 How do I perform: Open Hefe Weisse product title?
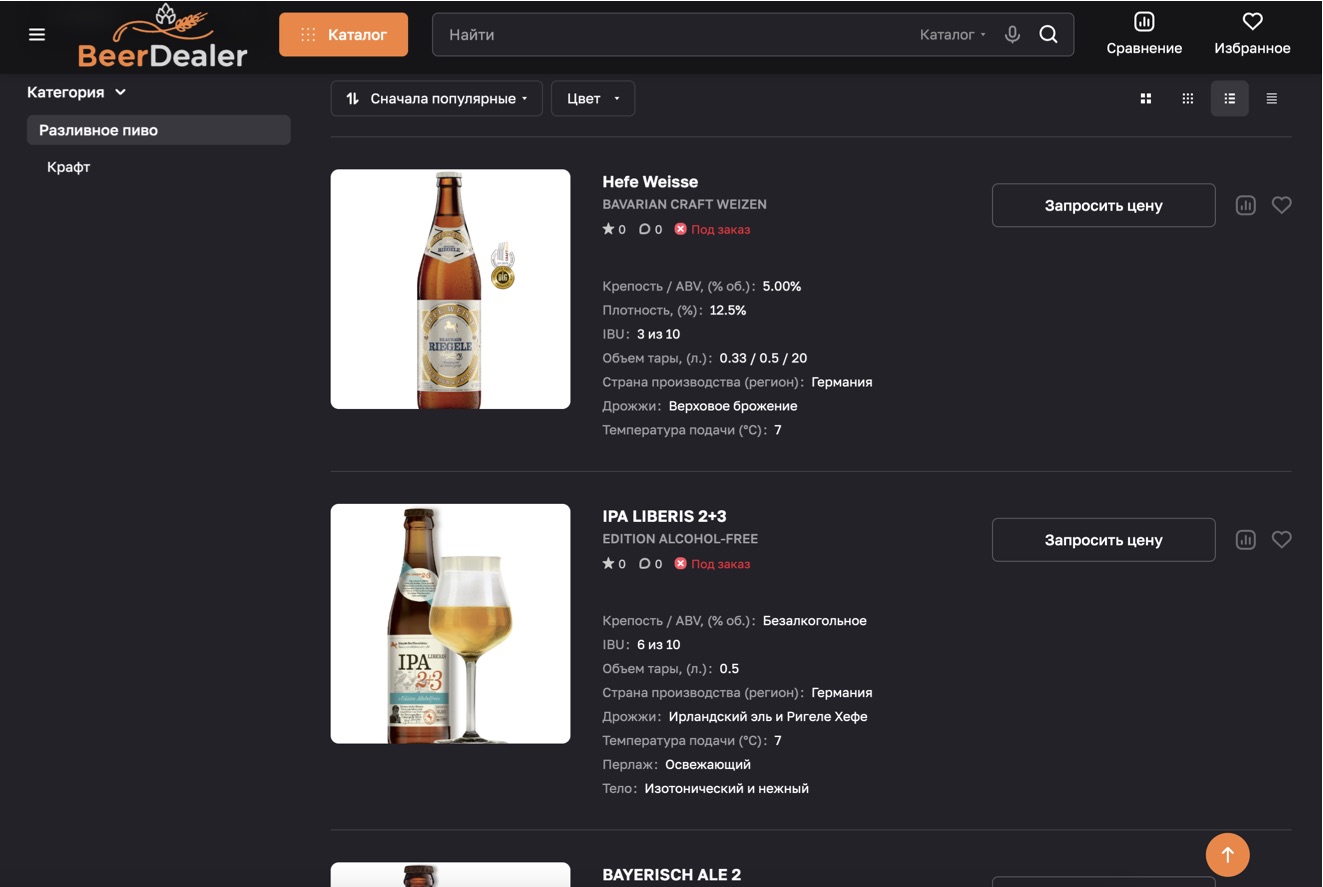(650, 182)
